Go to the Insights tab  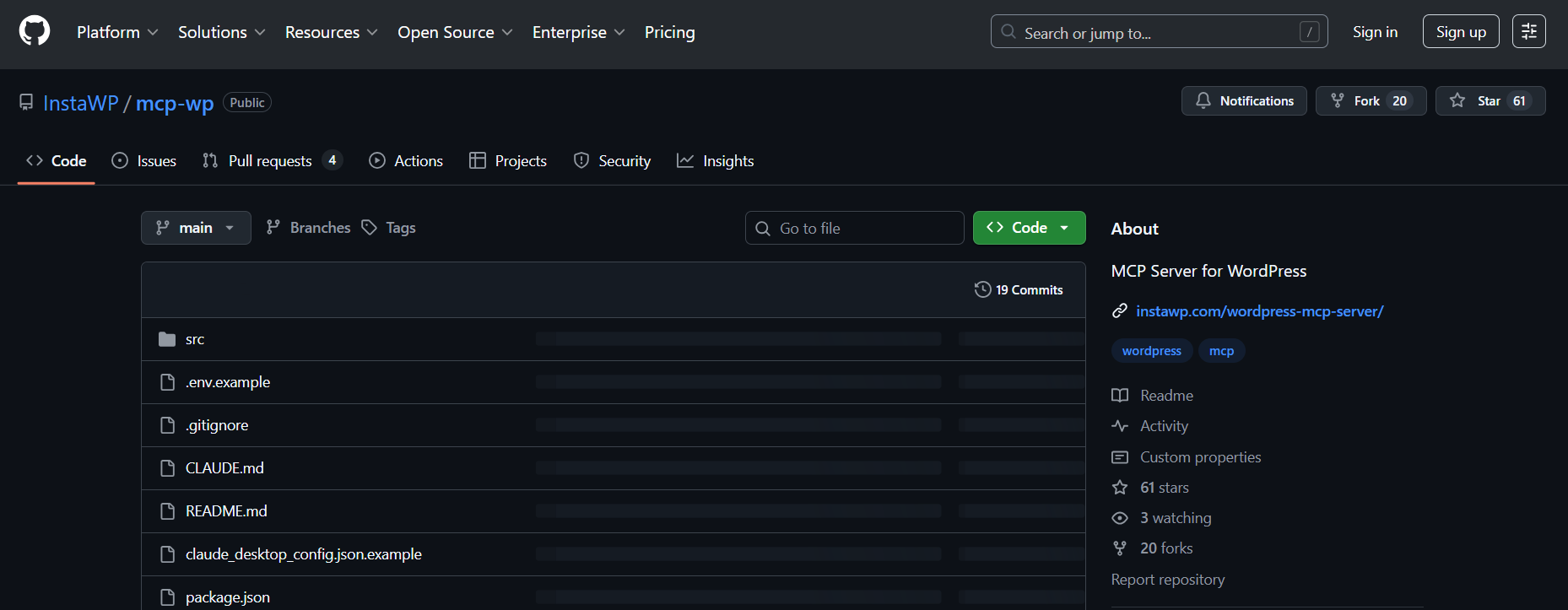click(716, 161)
